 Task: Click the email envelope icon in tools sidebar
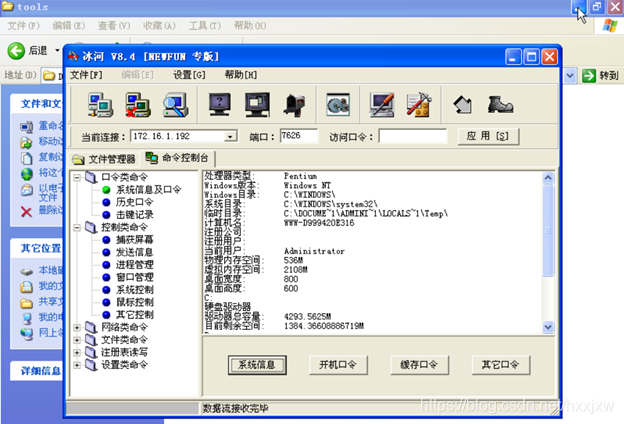click(x=27, y=190)
